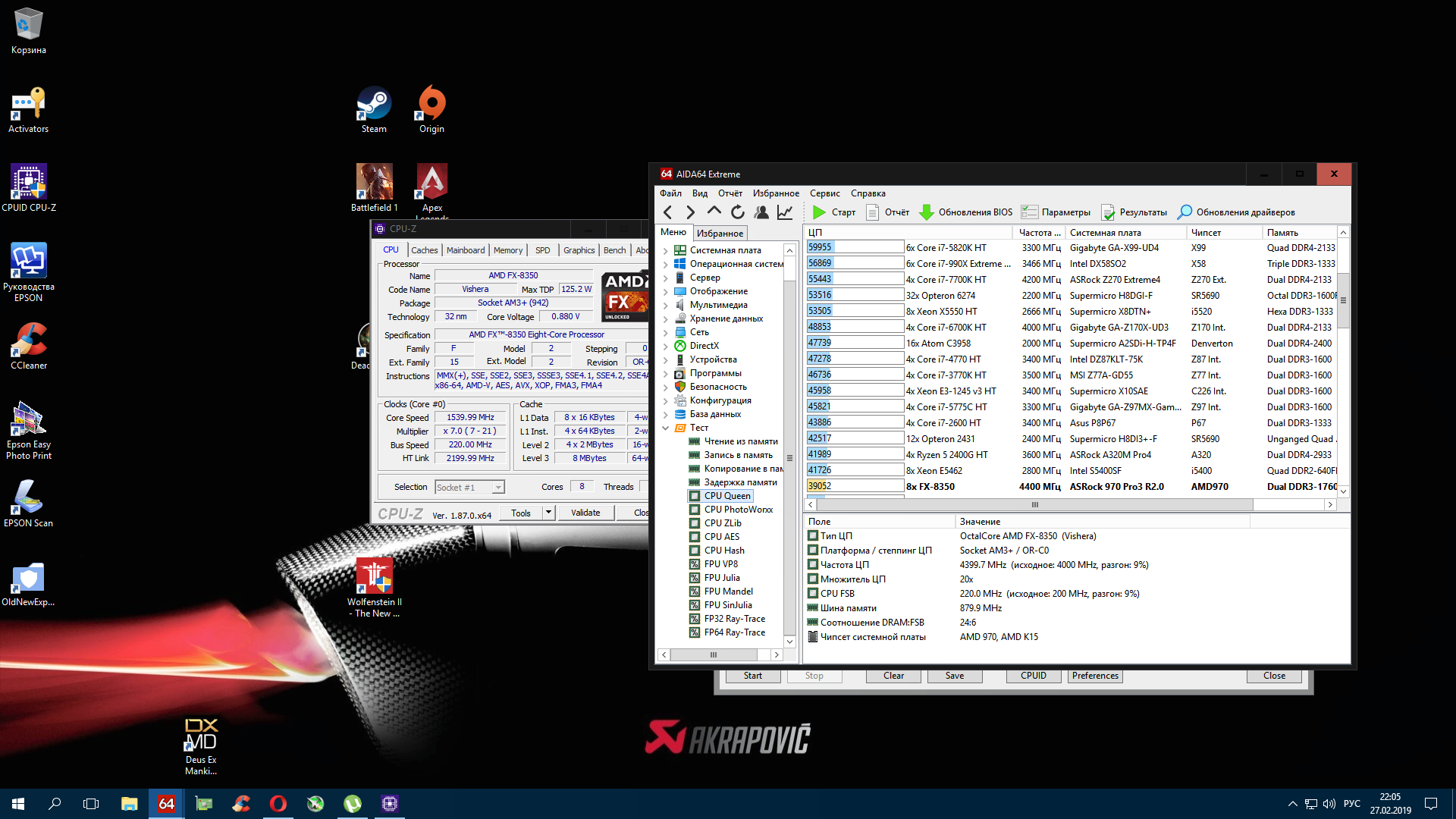Open Результаты toolbar button
Image resolution: width=1456 pixels, height=819 pixels.
[1134, 212]
